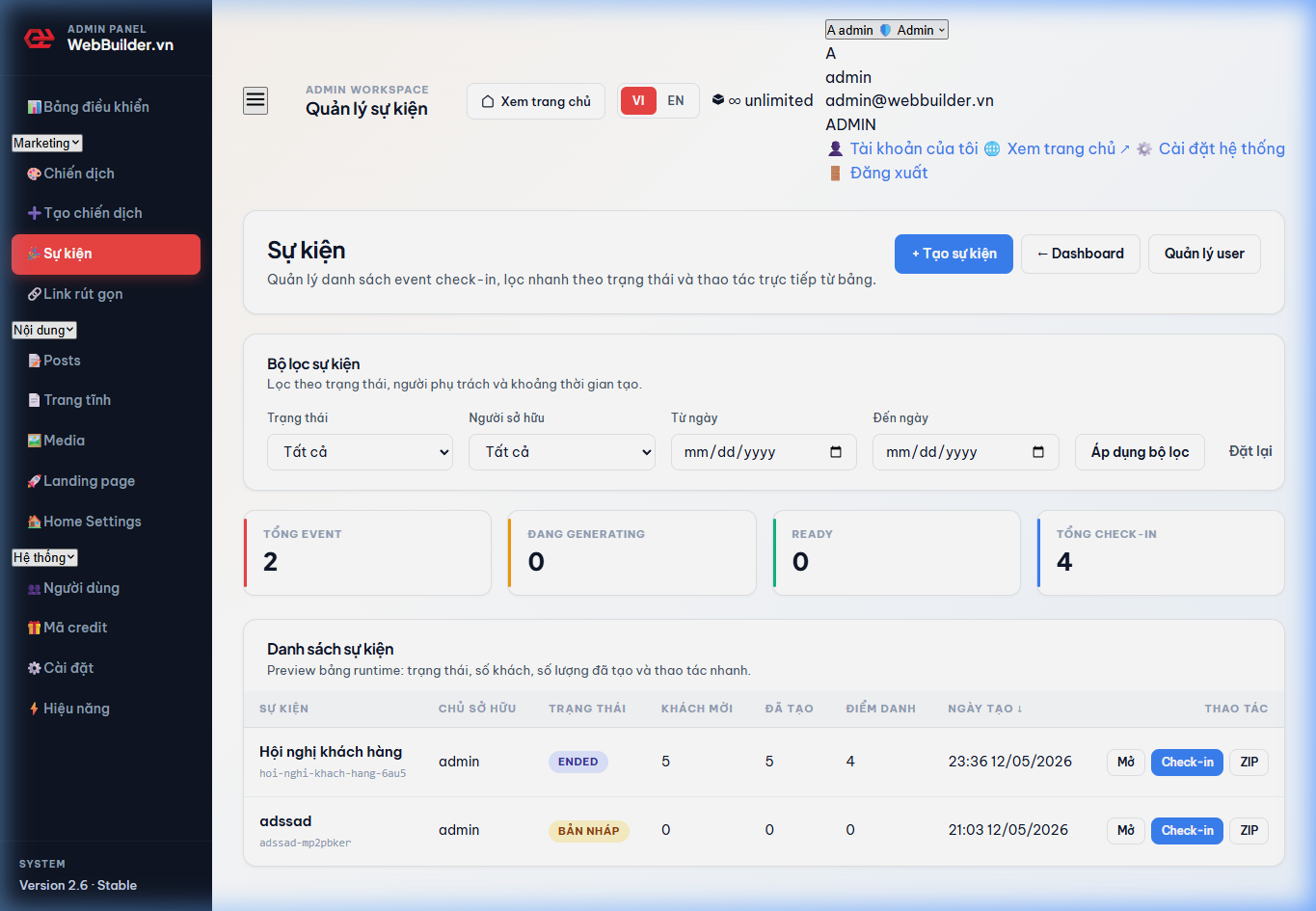Switch language to EN
The width and height of the screenshot is (1316, 911).
pos(676,100)
